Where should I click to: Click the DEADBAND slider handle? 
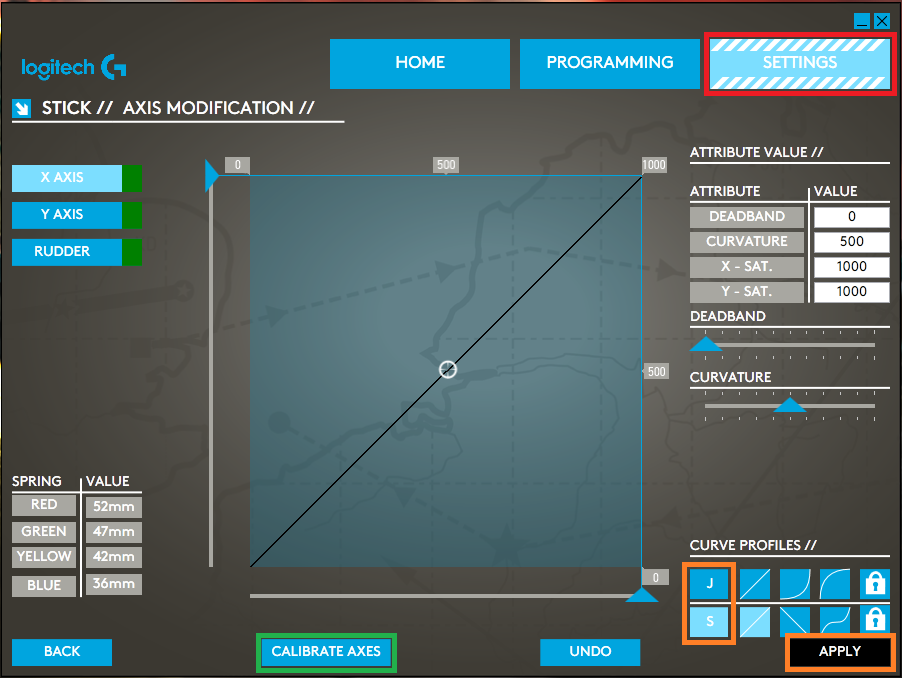pos(706,344)
